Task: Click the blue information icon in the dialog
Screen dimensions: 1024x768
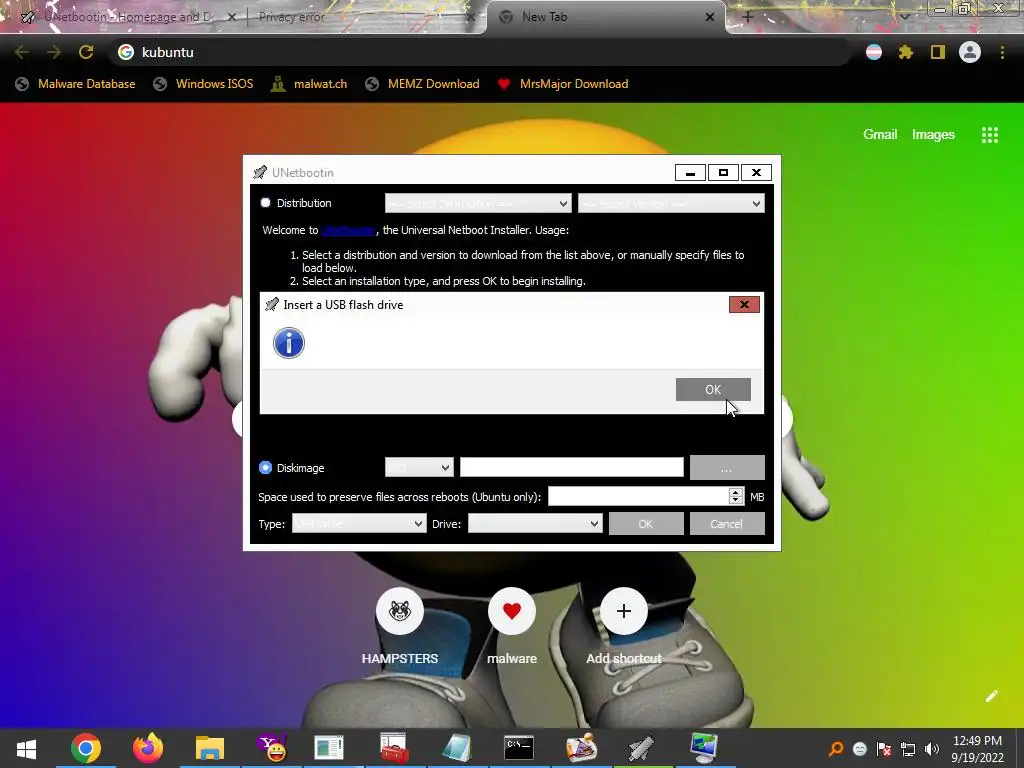Action: (x=289, y=343)
